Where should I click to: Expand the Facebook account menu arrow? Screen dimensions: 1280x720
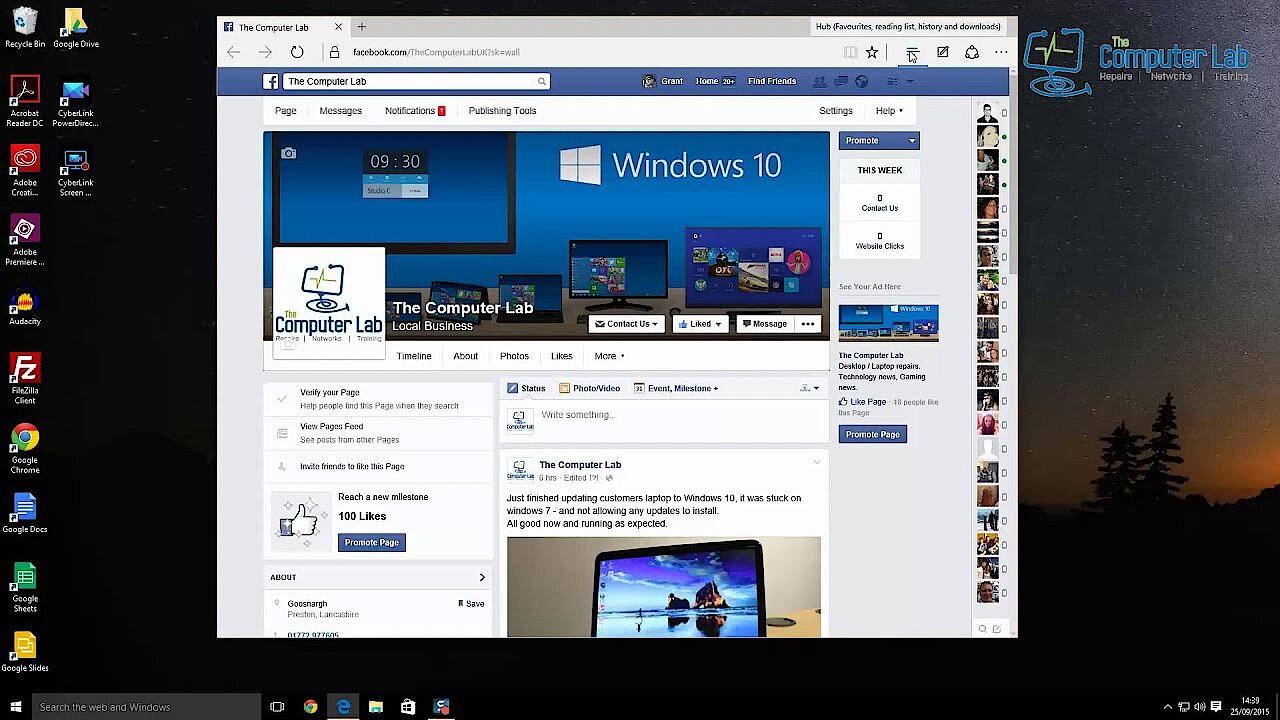[910, 81]
